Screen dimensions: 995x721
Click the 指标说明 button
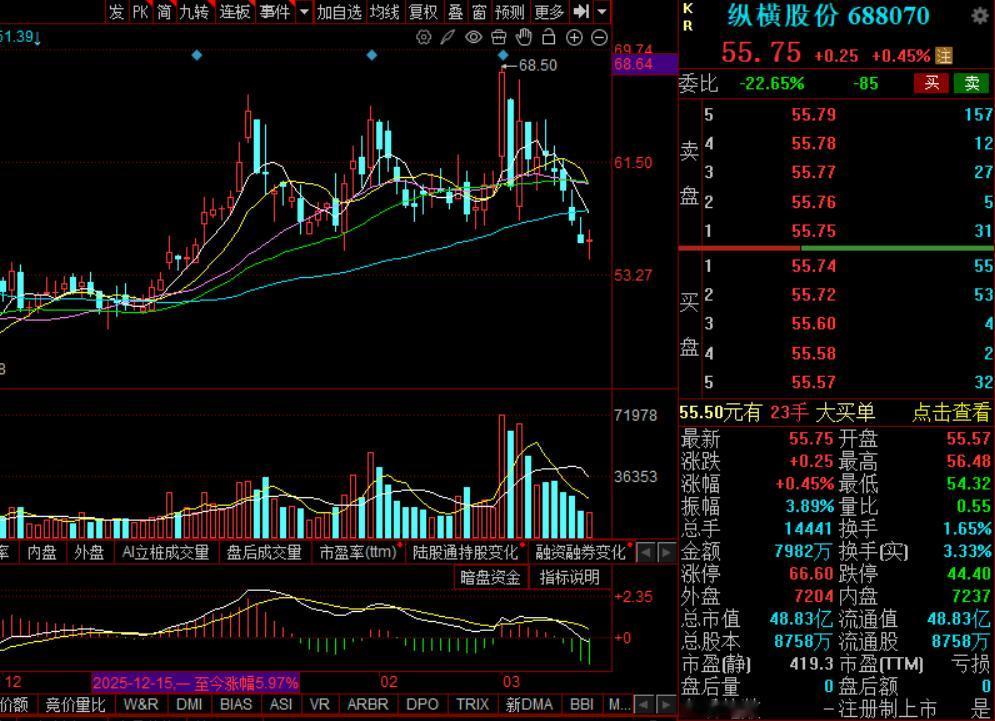tap(569, 577)
